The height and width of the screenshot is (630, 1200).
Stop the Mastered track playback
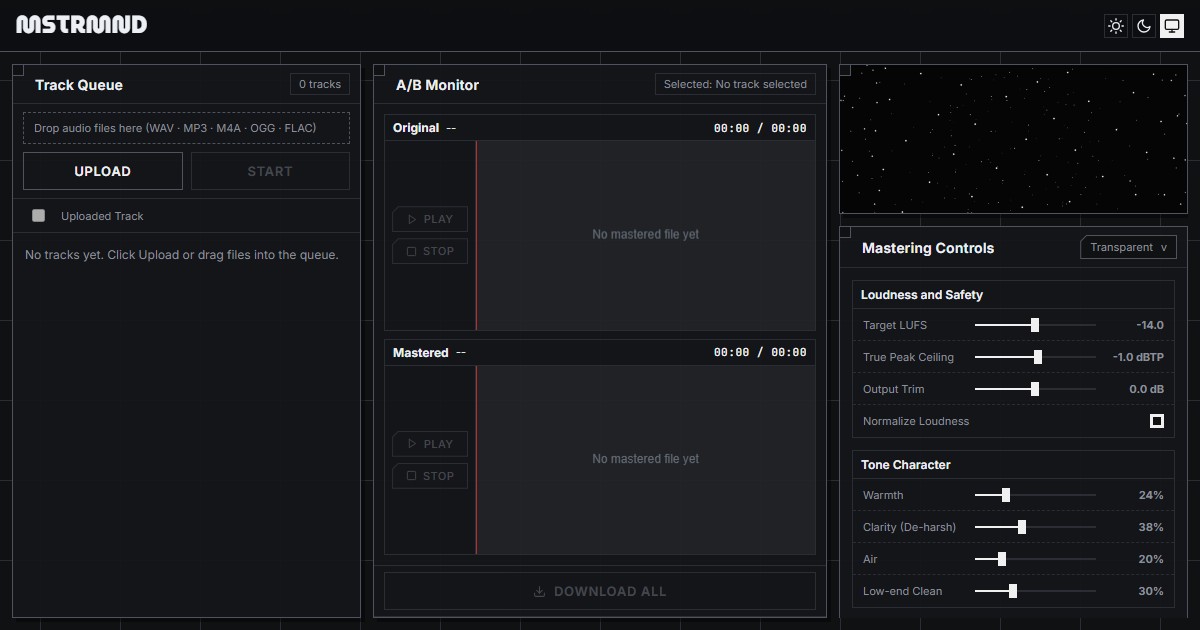click(x=430, y=476)
